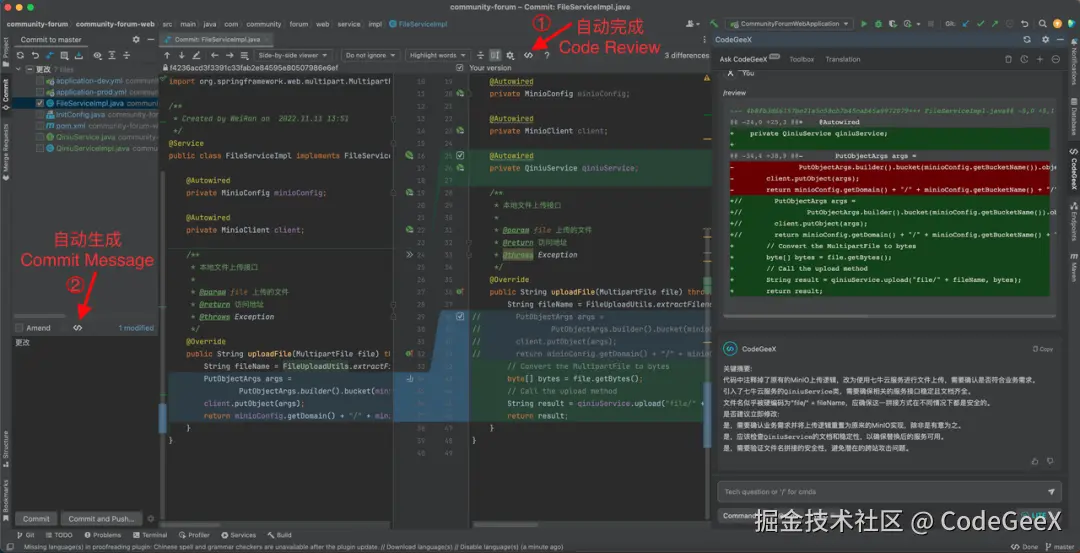Click the Git commit green checkmark icon
This screenshot has height=553, width=1080.
pyautogui.click(x=980, y=23)
